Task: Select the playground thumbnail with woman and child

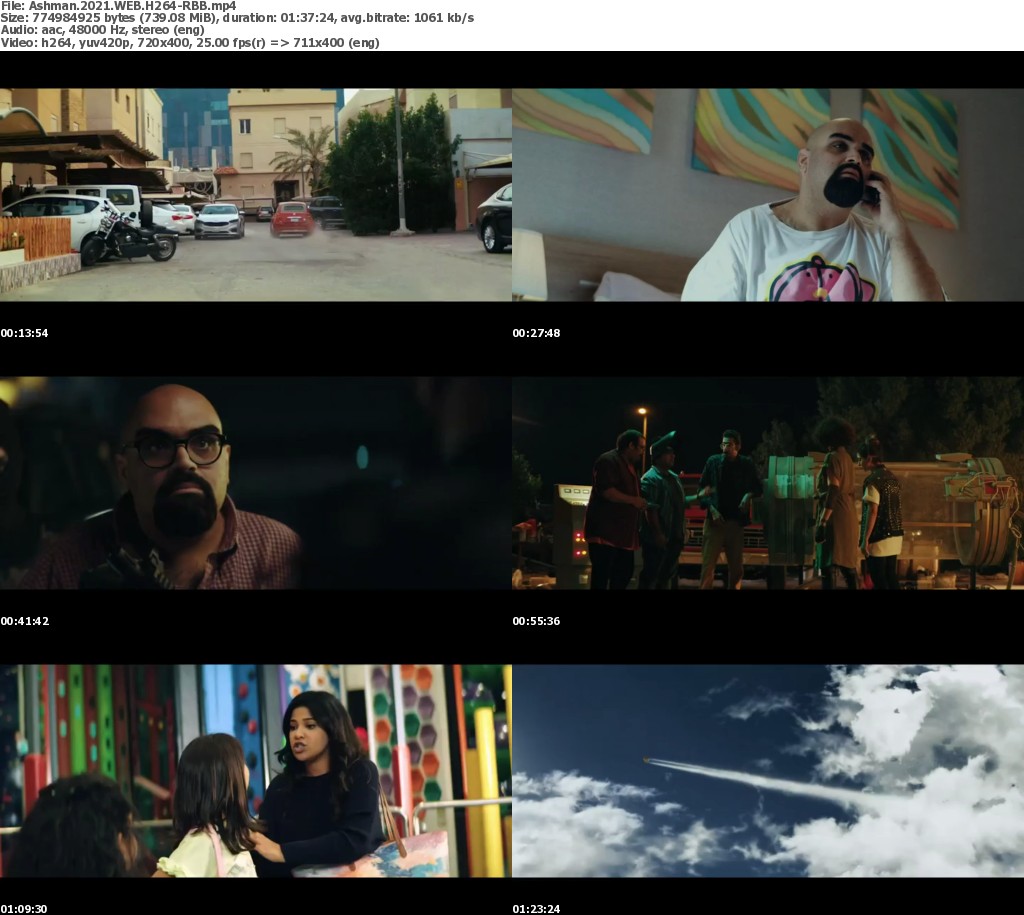Action: pos(255,770)
